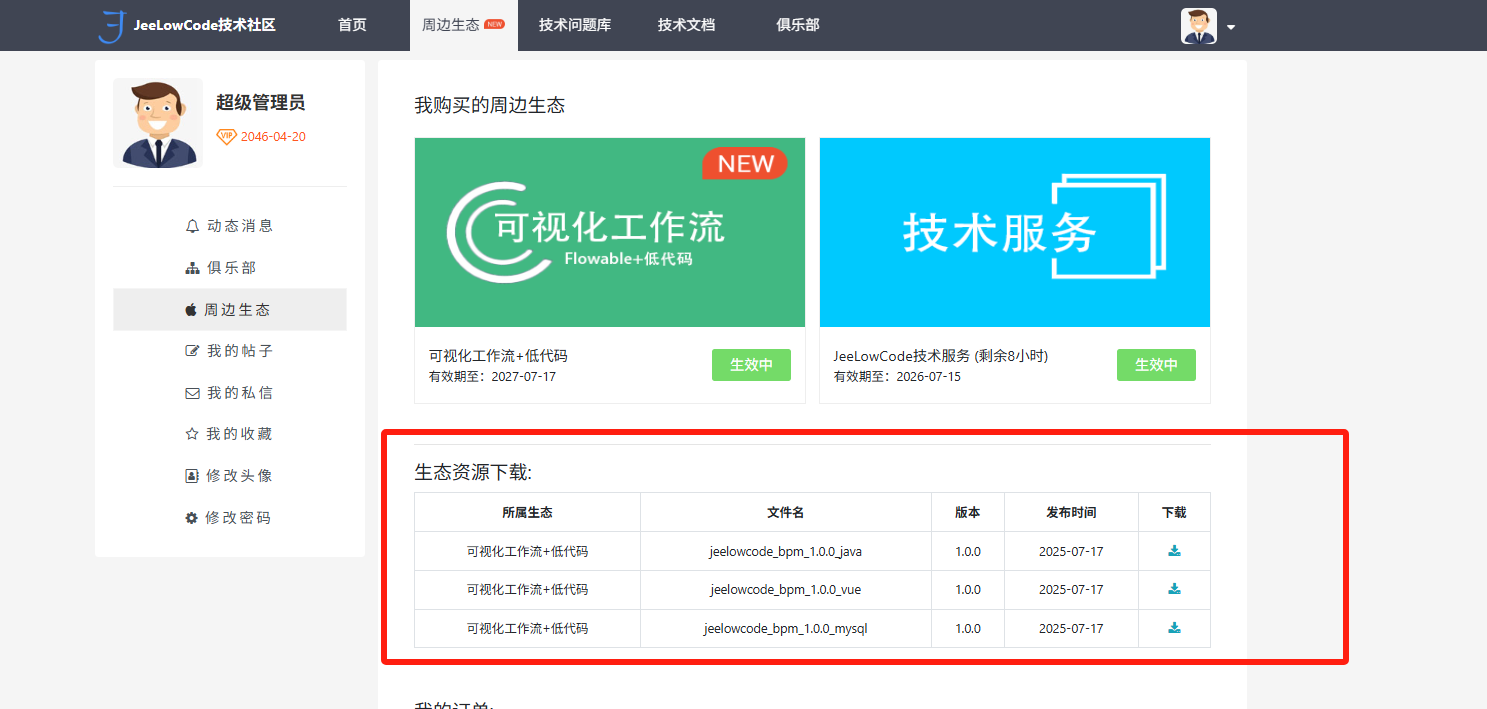Go to 技术问题库 in top navigation

[x=574, y=25]
